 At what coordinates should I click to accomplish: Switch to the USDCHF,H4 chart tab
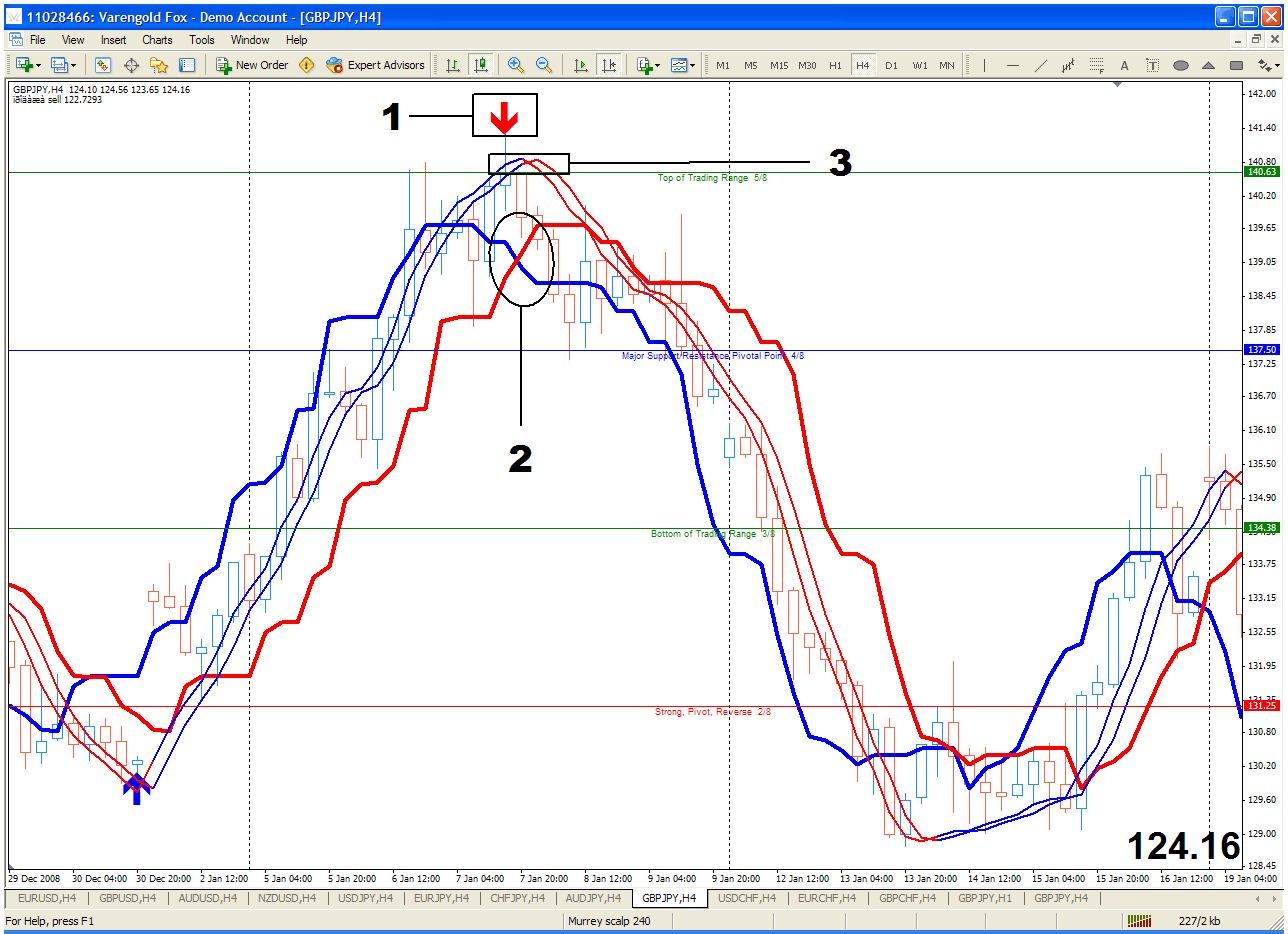pos(747,898)
